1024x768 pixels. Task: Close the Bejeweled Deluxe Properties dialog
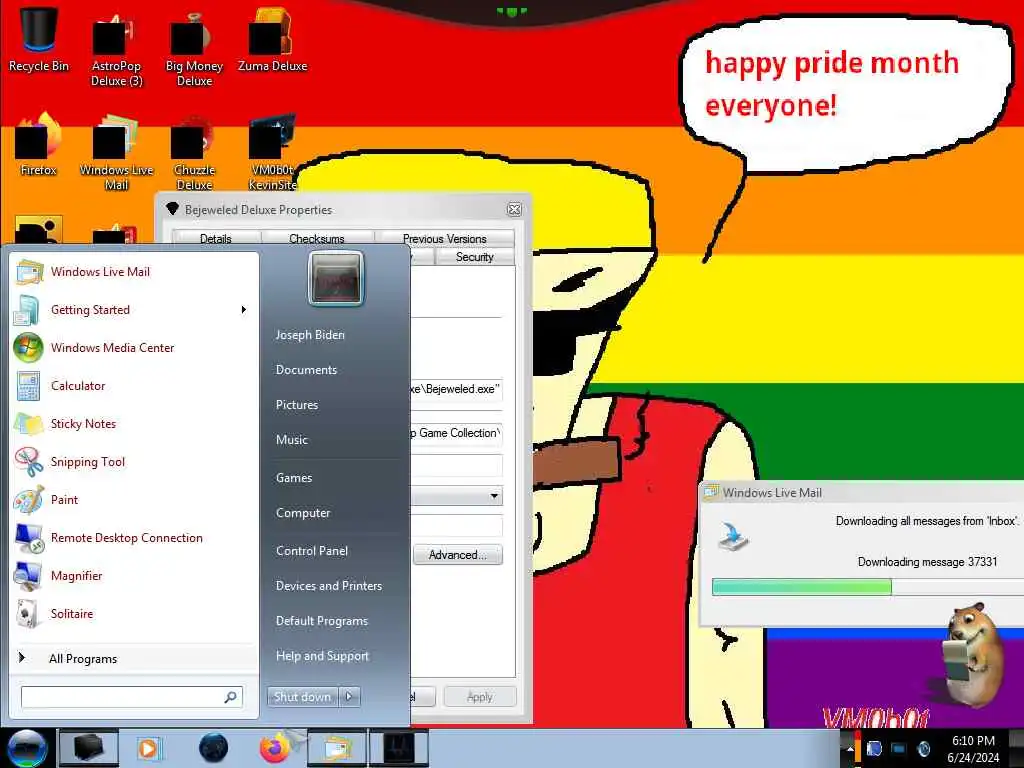point(515,210)
